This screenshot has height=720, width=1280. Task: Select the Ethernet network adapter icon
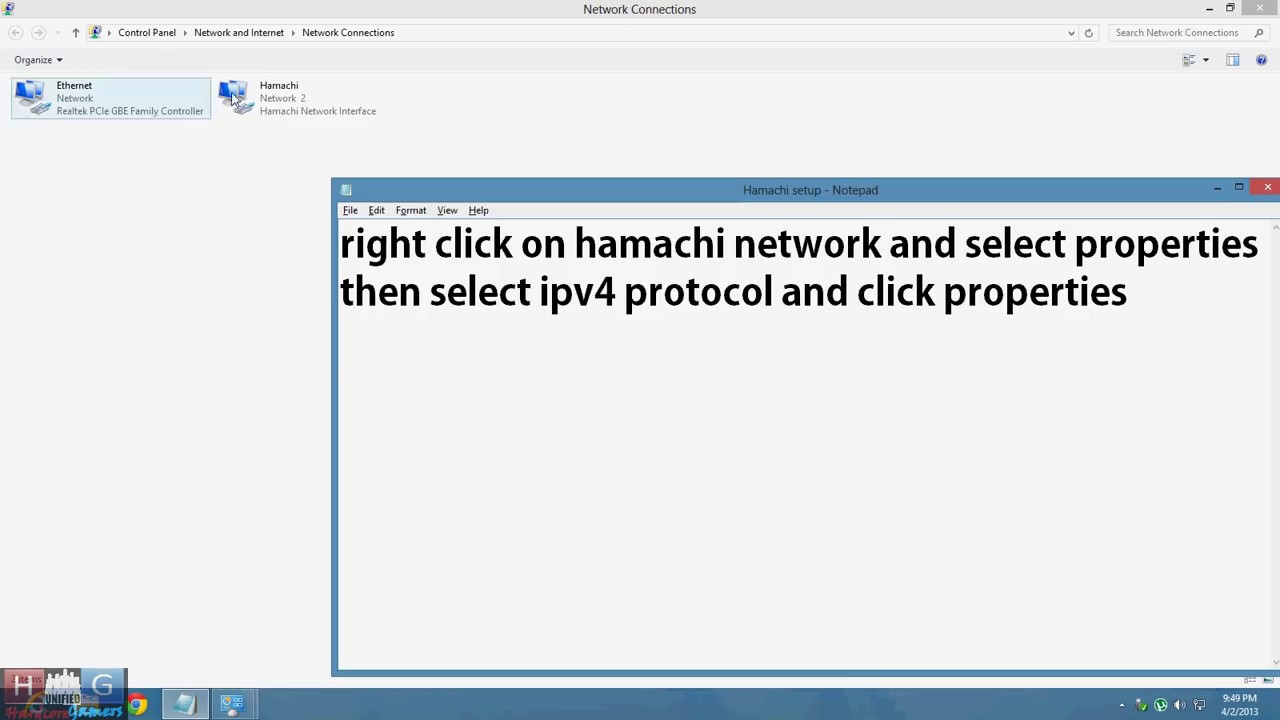(x=33, y=98)
